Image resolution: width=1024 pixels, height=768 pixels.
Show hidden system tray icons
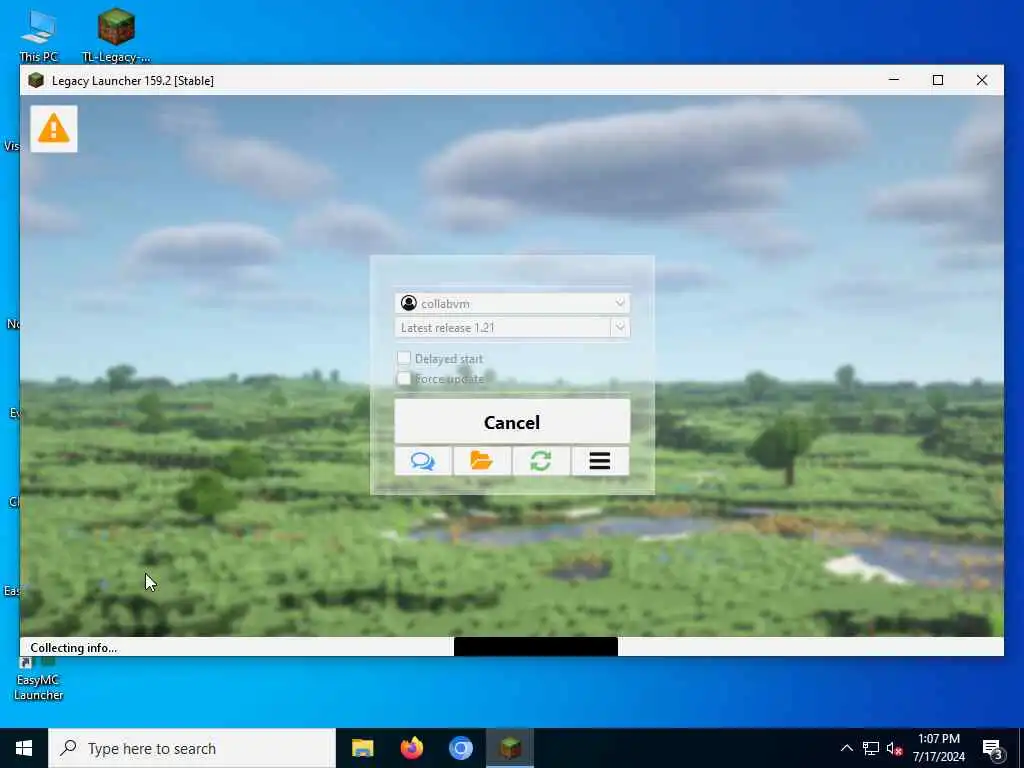click(846, 748)
